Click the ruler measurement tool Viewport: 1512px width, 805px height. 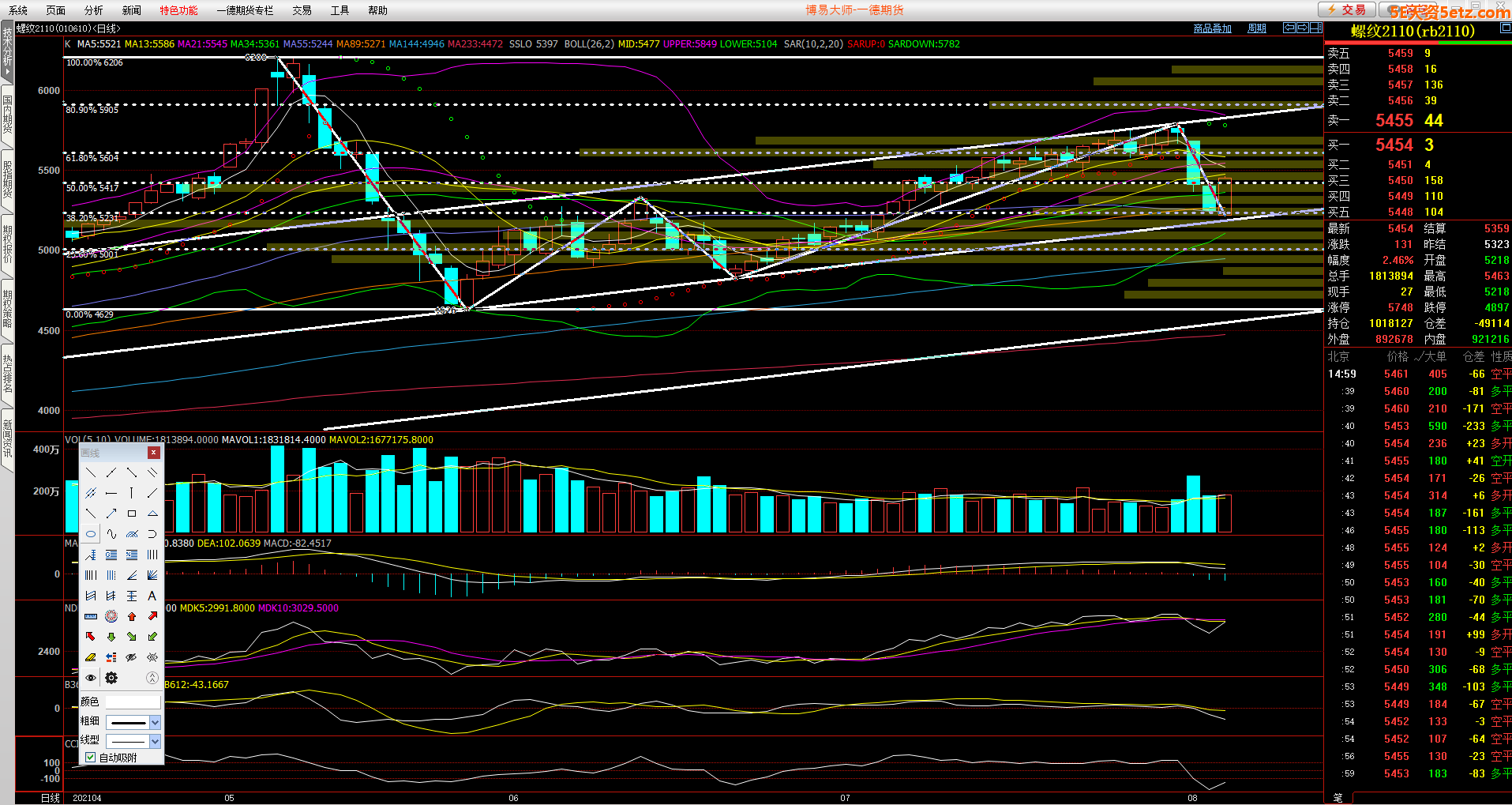pos(91,616)
